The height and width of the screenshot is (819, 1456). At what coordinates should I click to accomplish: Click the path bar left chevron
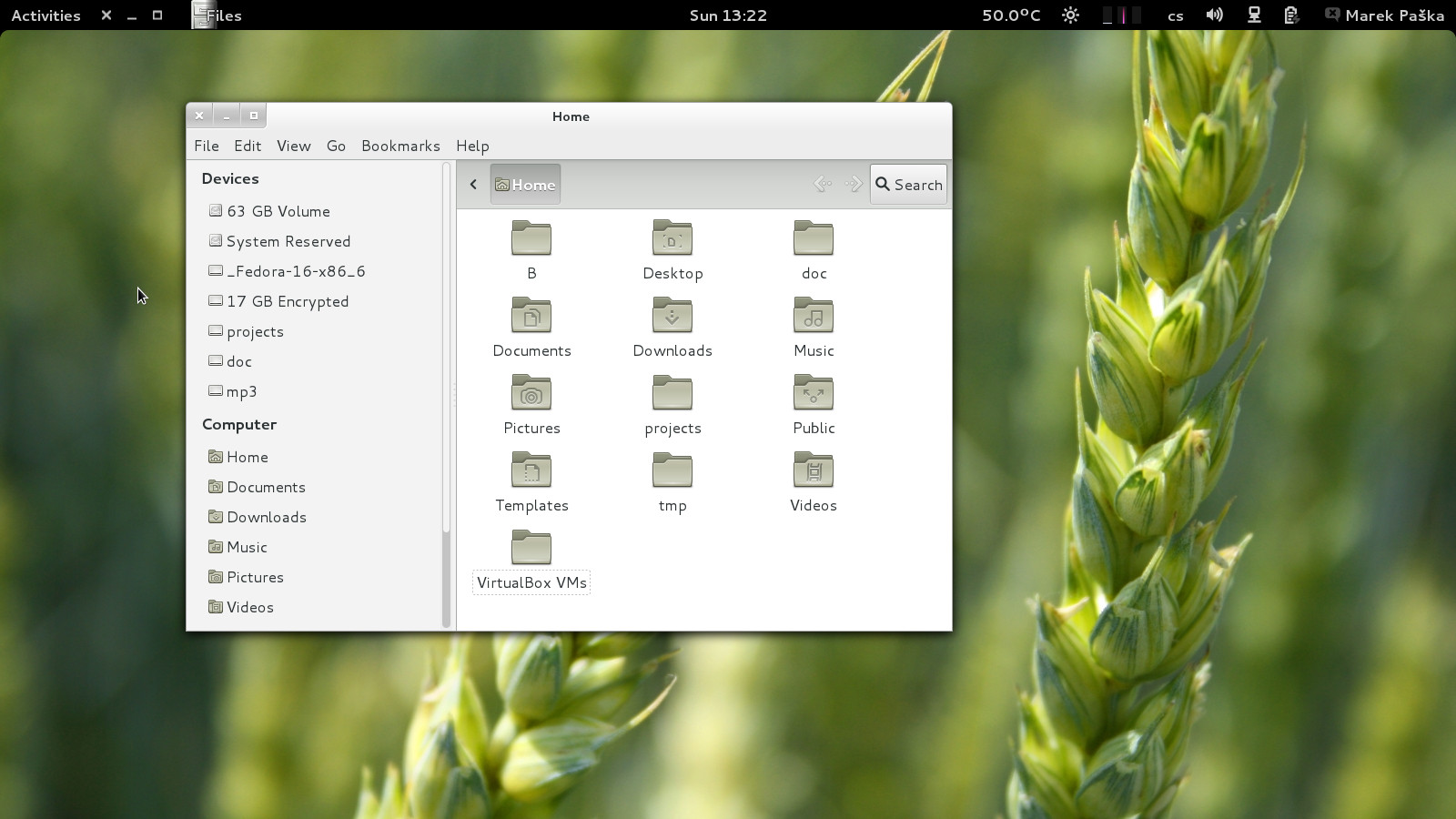click(x=473, y=184)
